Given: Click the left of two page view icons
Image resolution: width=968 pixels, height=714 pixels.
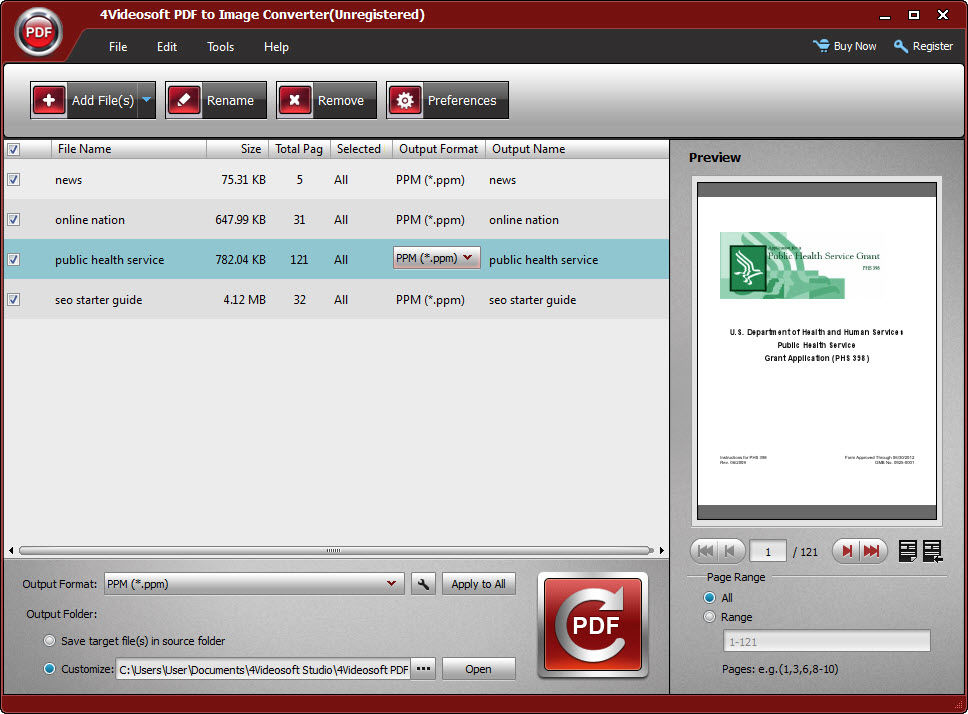Looking at the screenshot, I should (908, 551).
